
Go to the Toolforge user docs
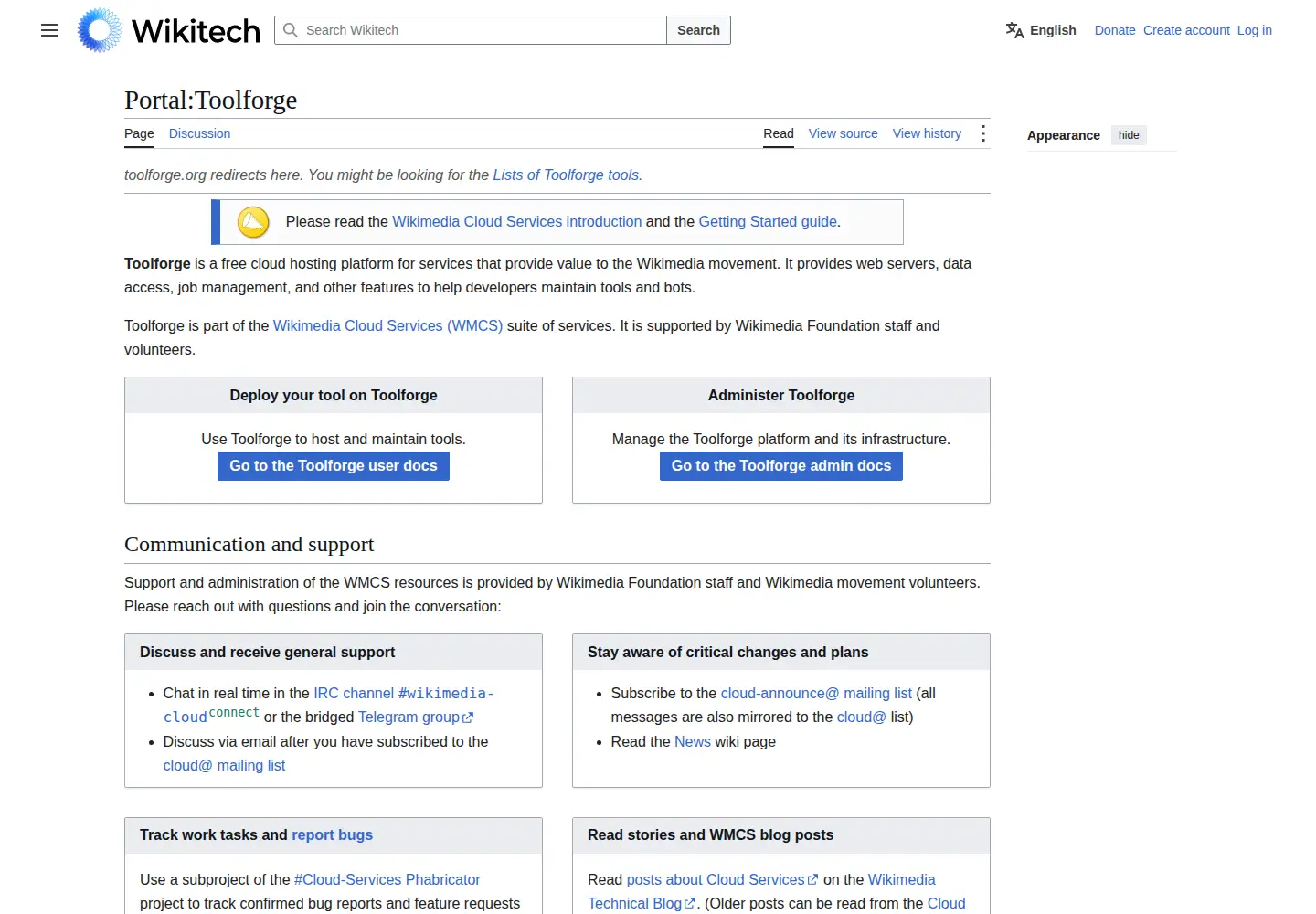click(334, 466)
